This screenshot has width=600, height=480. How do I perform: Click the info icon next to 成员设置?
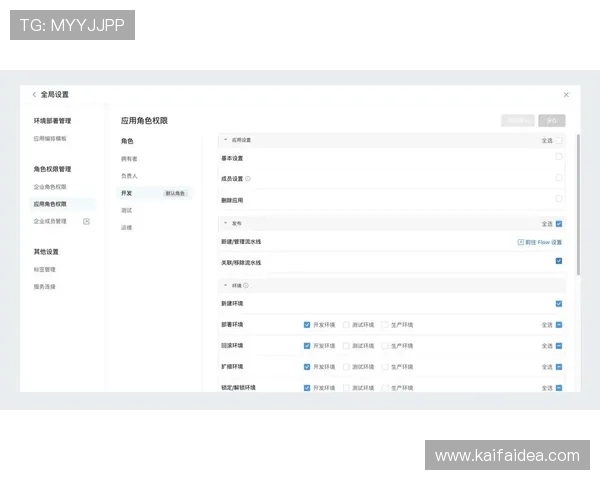[248, 179]
